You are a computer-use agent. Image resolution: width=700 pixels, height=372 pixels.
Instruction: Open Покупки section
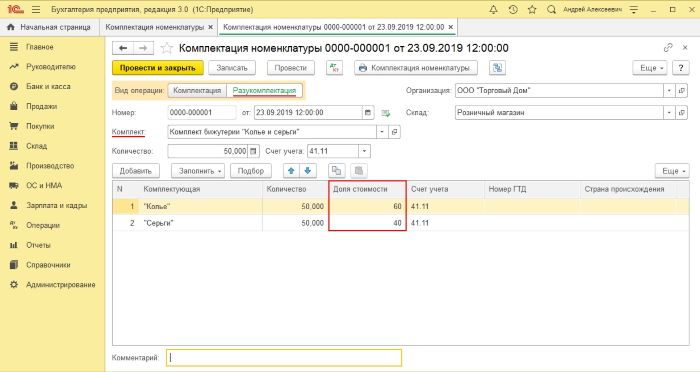[40, 126]
